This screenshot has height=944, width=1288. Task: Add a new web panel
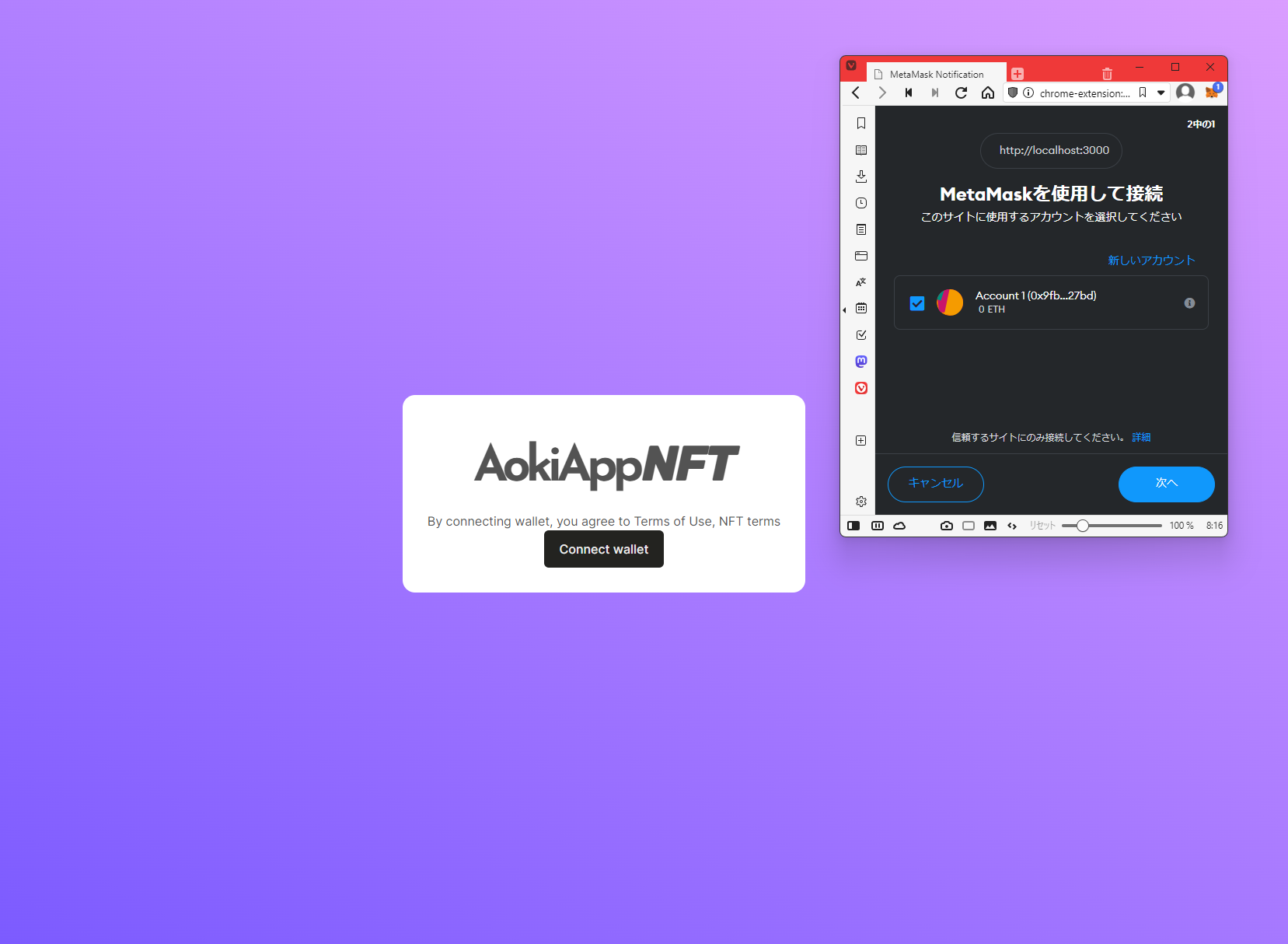point(861,441)
